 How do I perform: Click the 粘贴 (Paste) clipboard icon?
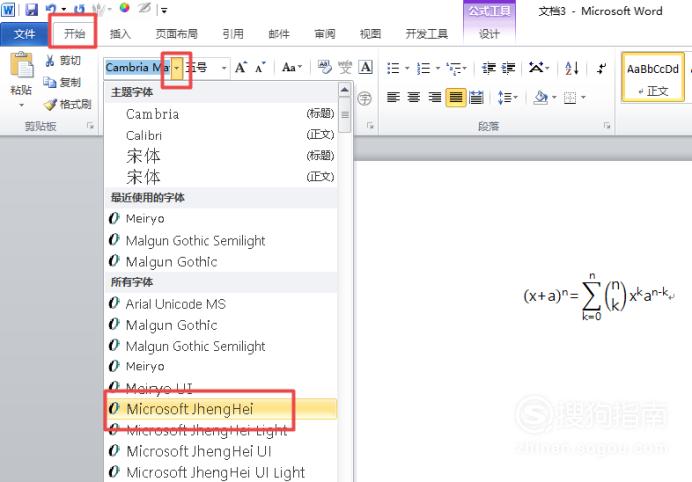[21, 65]
